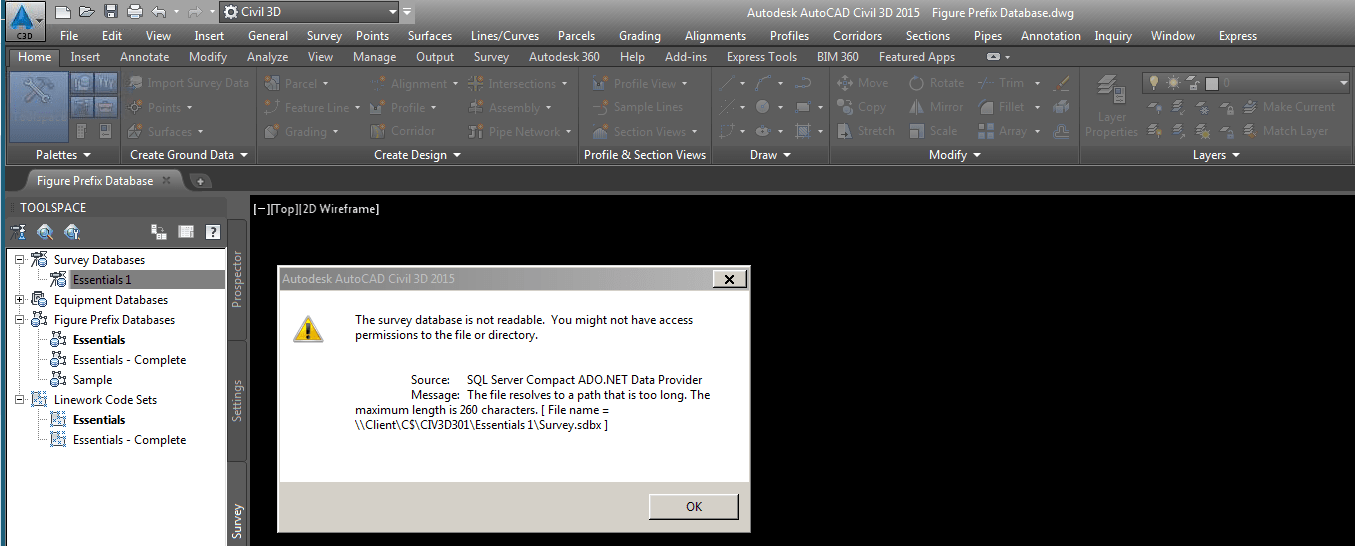Viewport: 1355px width, 546px height.
Task: Select the Array tool
Action: [x=1002, y=131]
